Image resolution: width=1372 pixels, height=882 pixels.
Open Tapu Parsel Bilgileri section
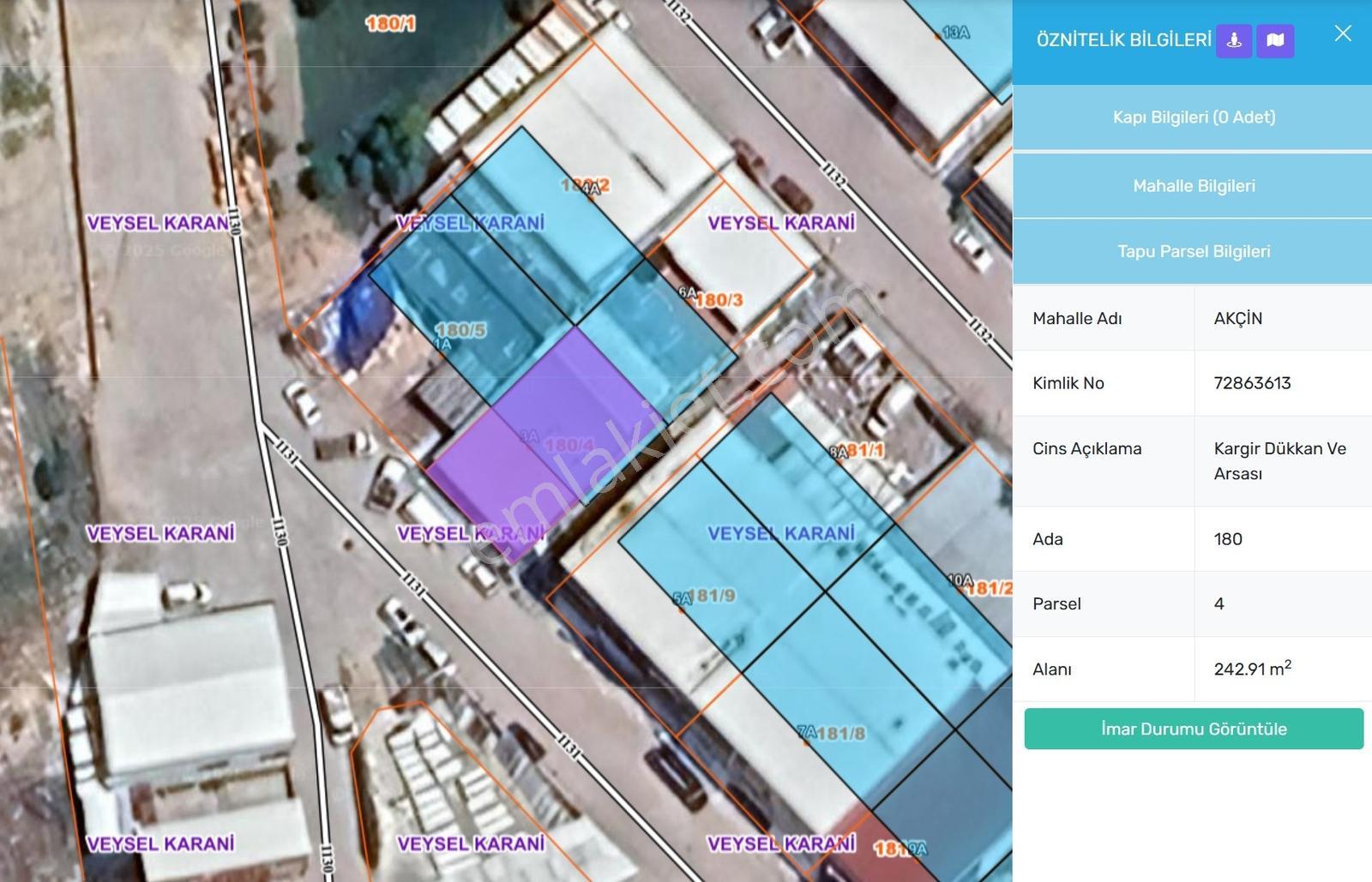click(x=1193, y=251)
